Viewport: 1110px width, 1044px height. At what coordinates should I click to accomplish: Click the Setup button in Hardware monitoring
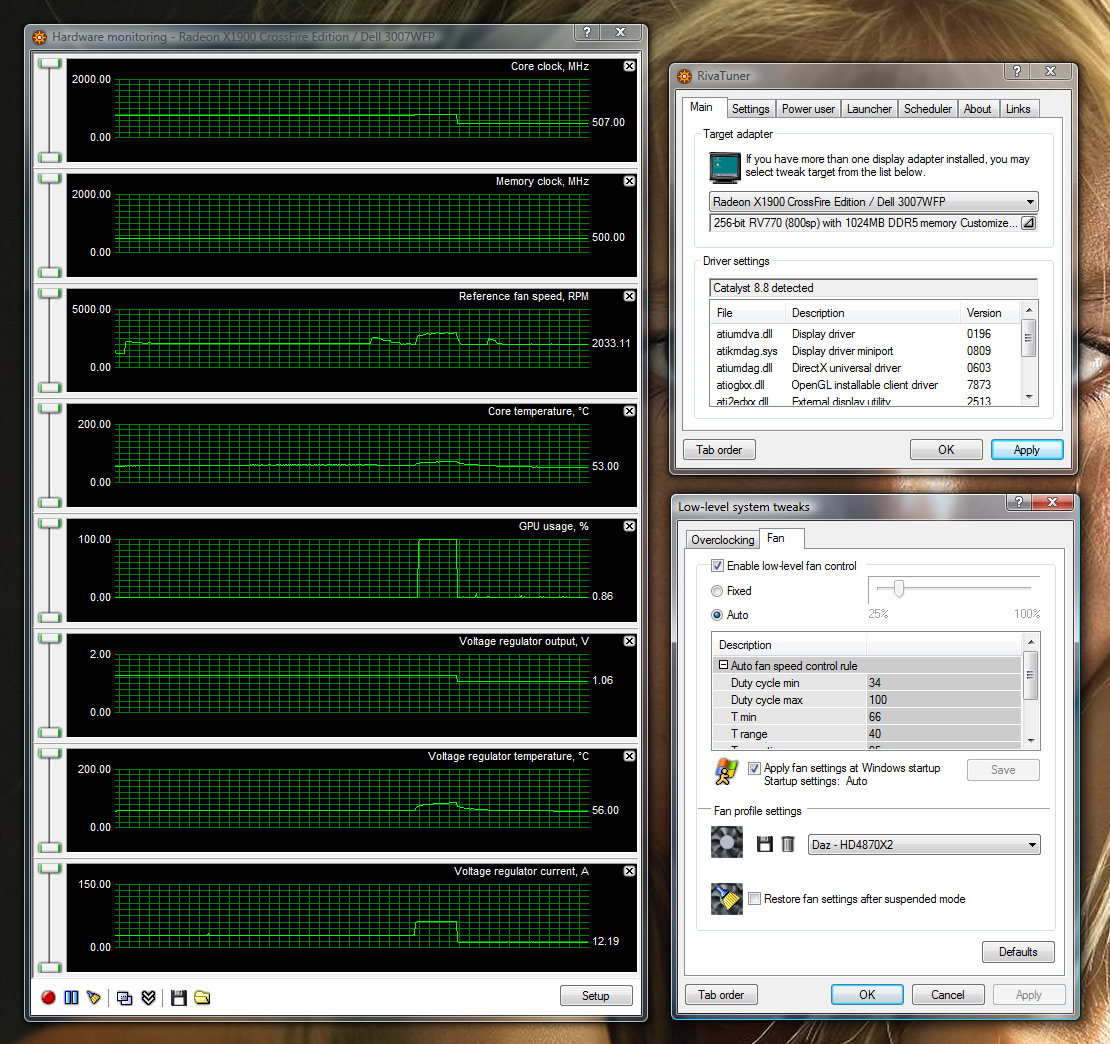(x=595, y=996)
